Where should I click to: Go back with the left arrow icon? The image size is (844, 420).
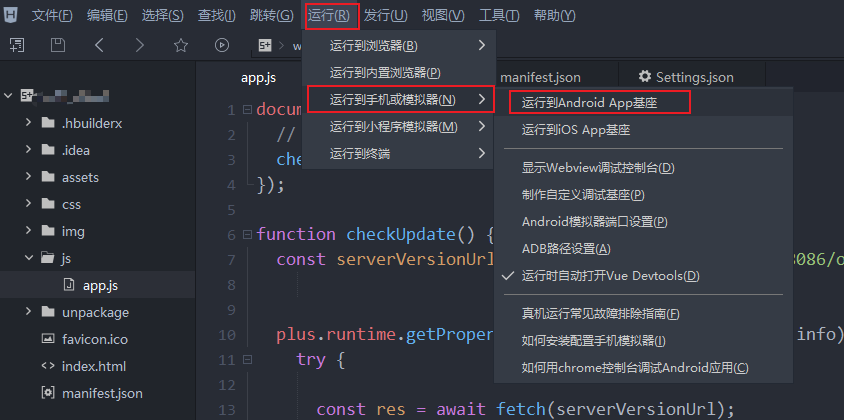[99, 45]
